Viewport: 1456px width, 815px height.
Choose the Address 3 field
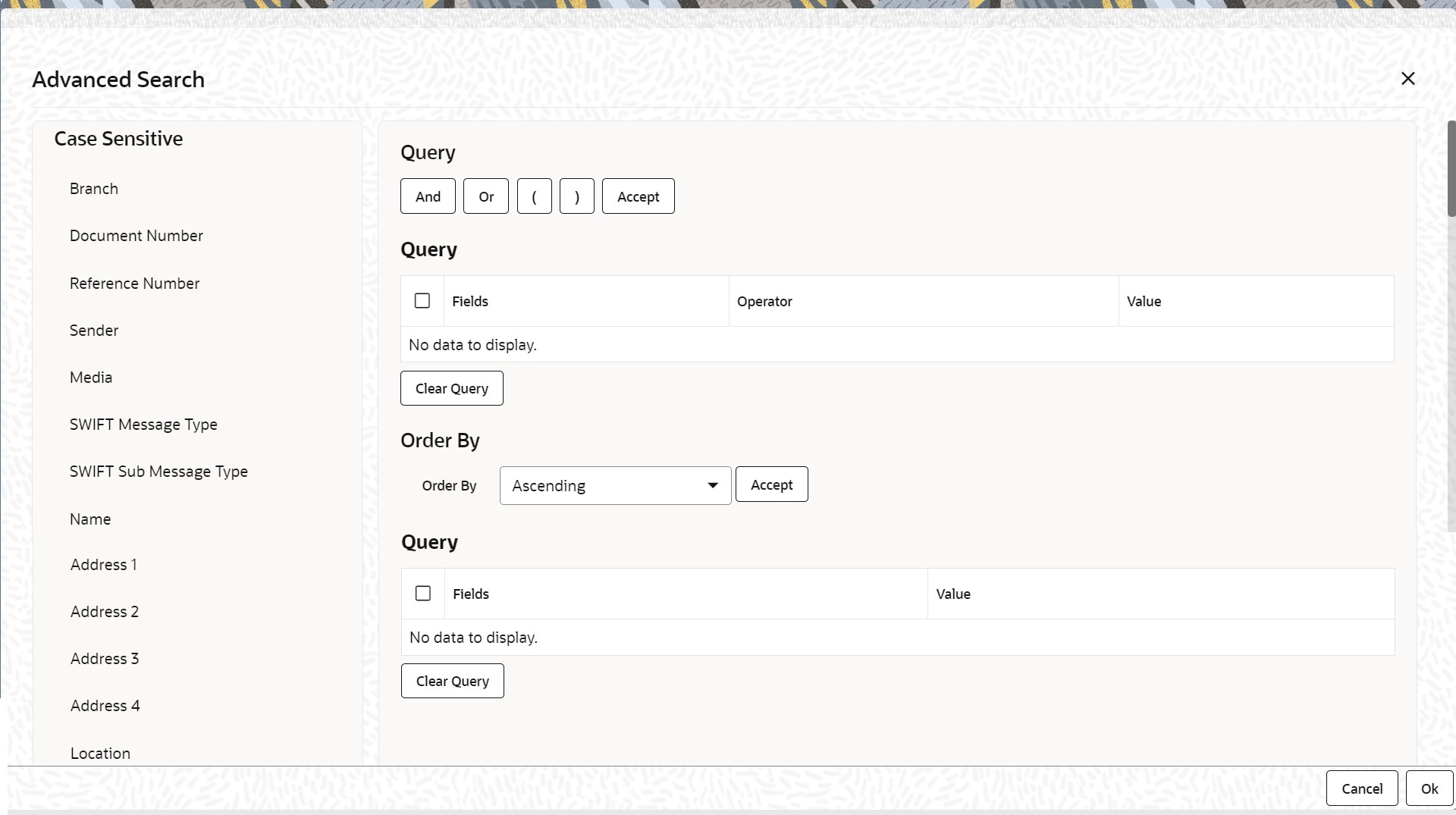105,659
